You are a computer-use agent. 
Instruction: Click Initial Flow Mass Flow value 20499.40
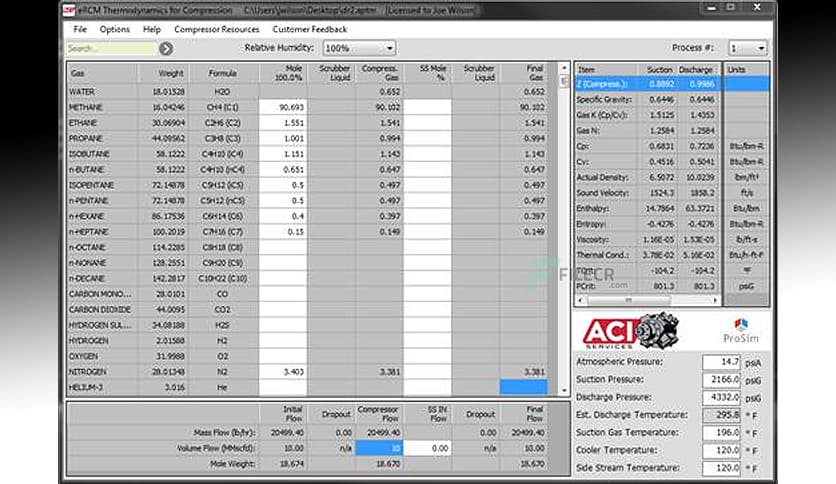pyautogui.click(x=287, y=433)
